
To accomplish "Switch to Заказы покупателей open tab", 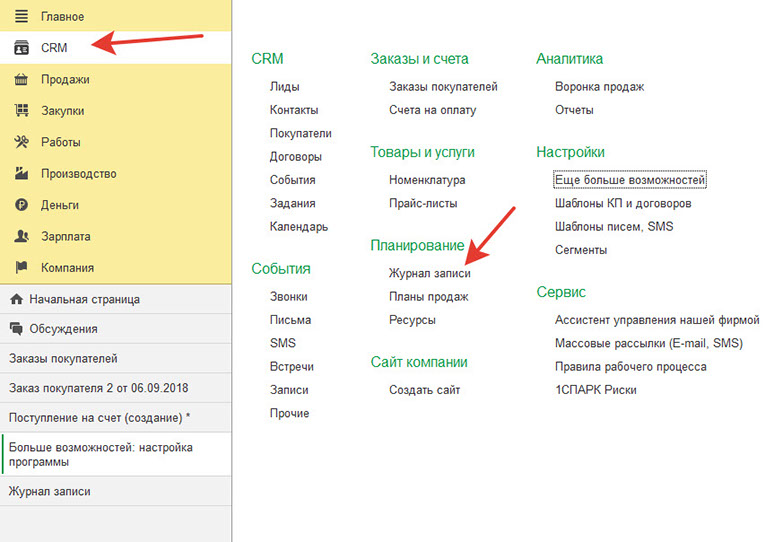I will [x=116, y=358].
